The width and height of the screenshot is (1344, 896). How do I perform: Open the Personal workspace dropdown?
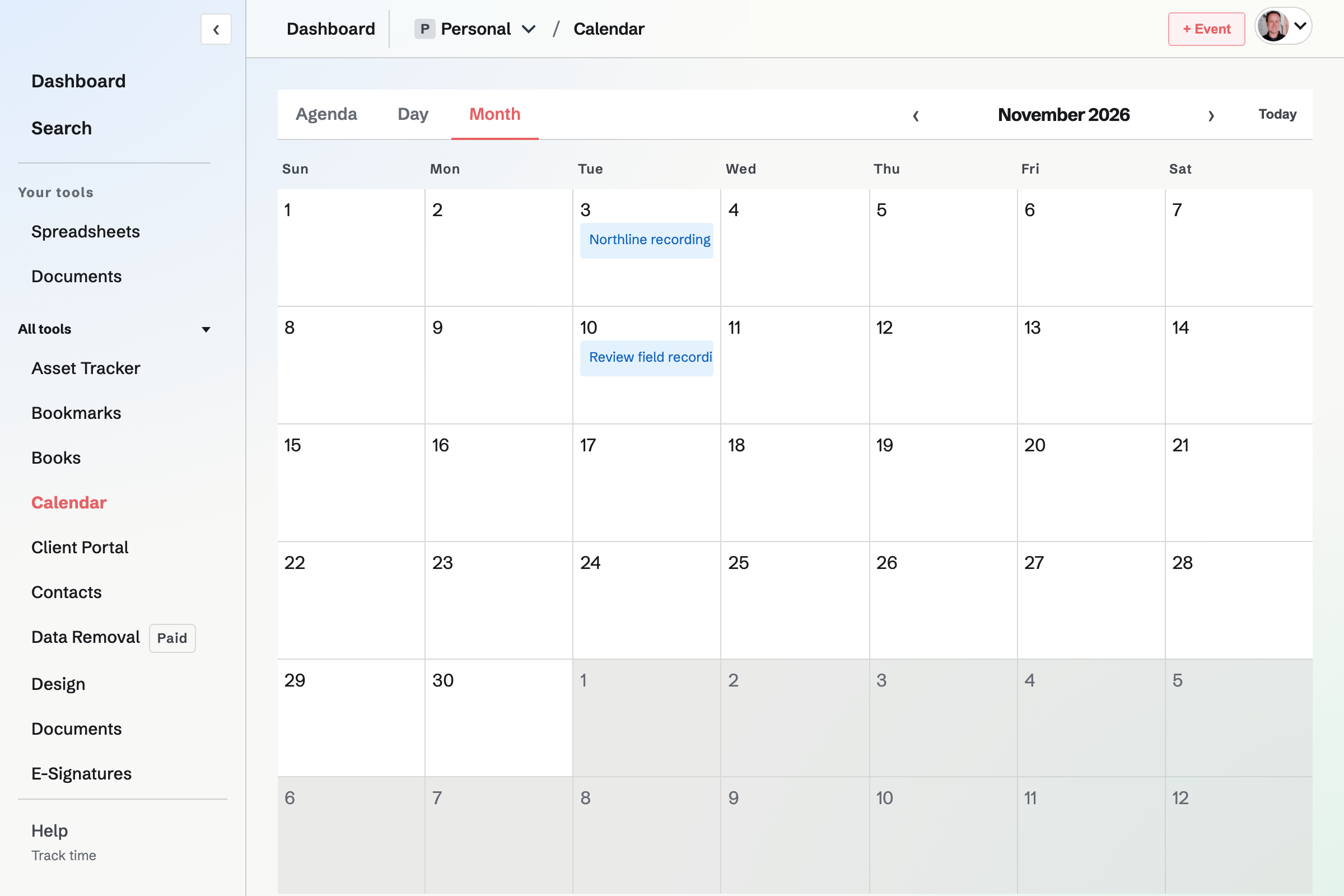tap(475, 29)
